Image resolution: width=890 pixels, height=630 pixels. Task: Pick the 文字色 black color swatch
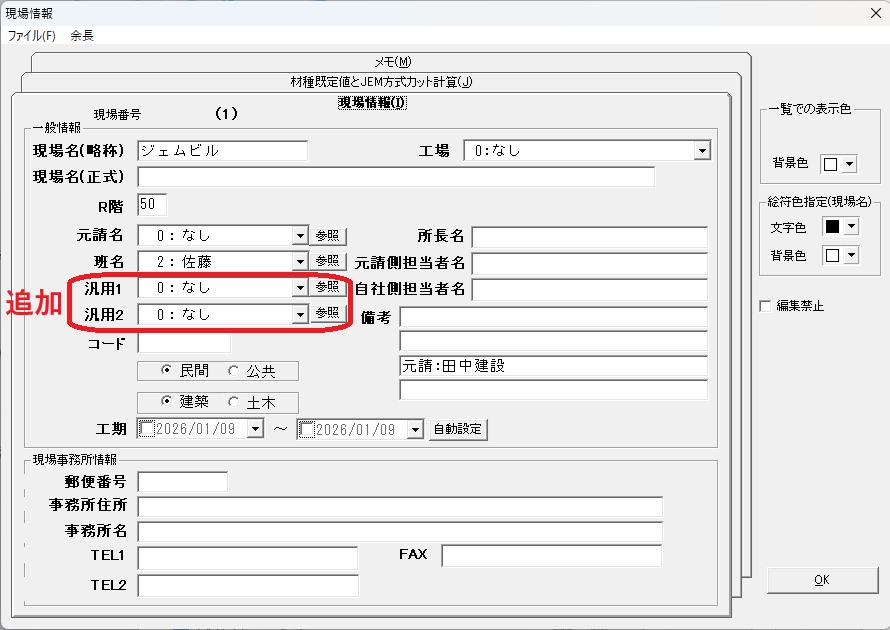click(831, 227)
